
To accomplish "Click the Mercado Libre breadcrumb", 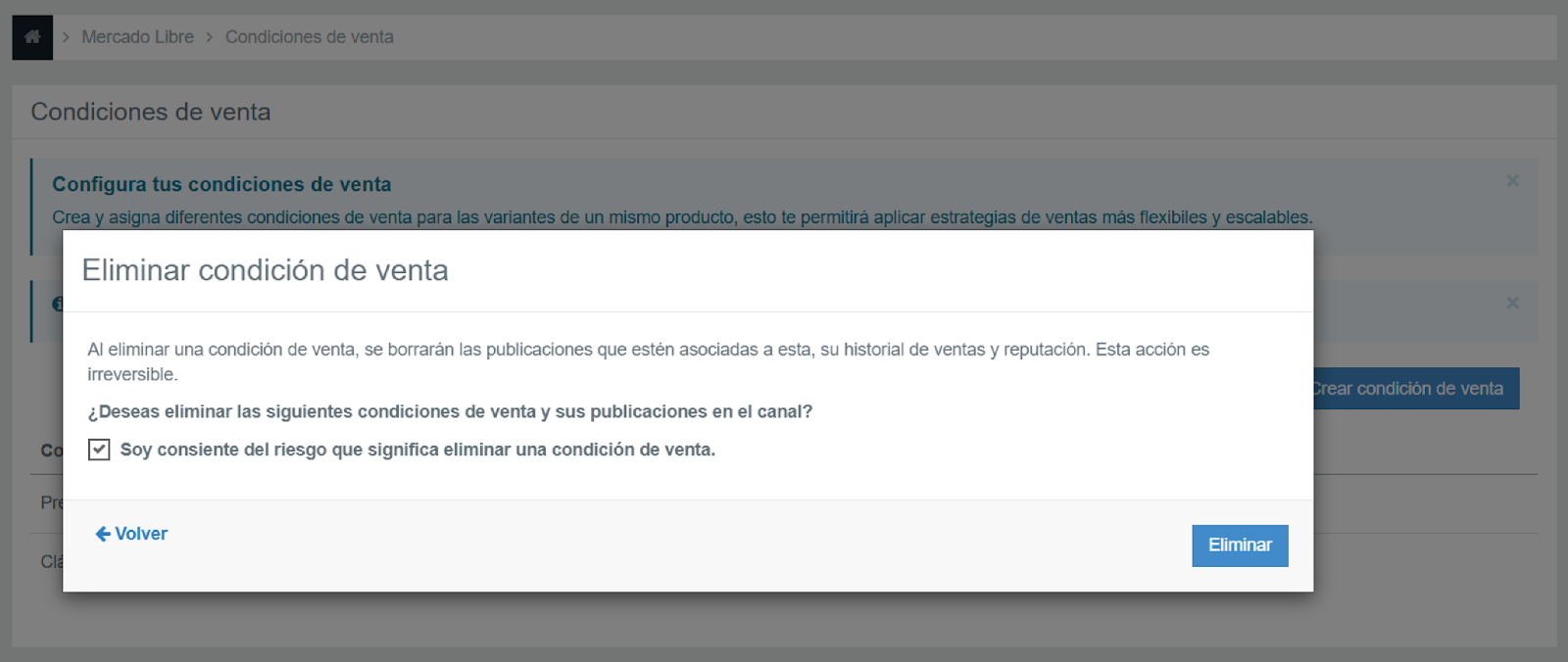I will click(137, 37).
